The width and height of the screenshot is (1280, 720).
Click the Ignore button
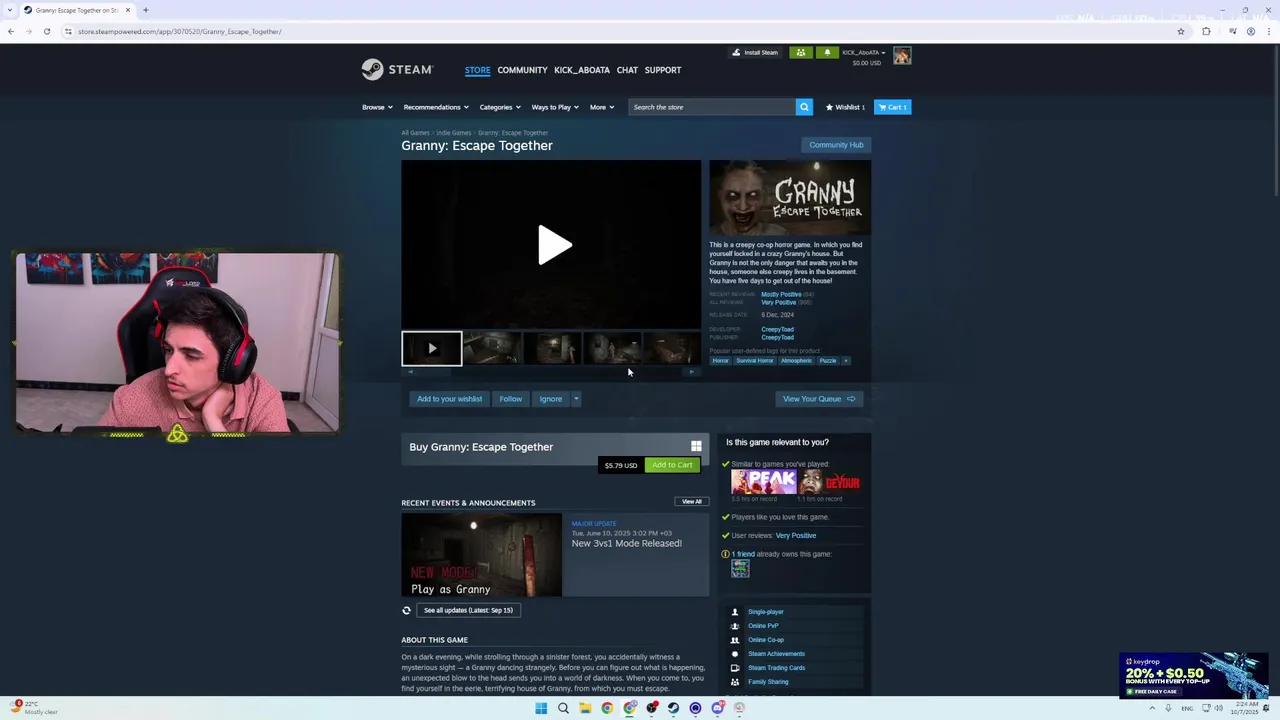(550, 399)
